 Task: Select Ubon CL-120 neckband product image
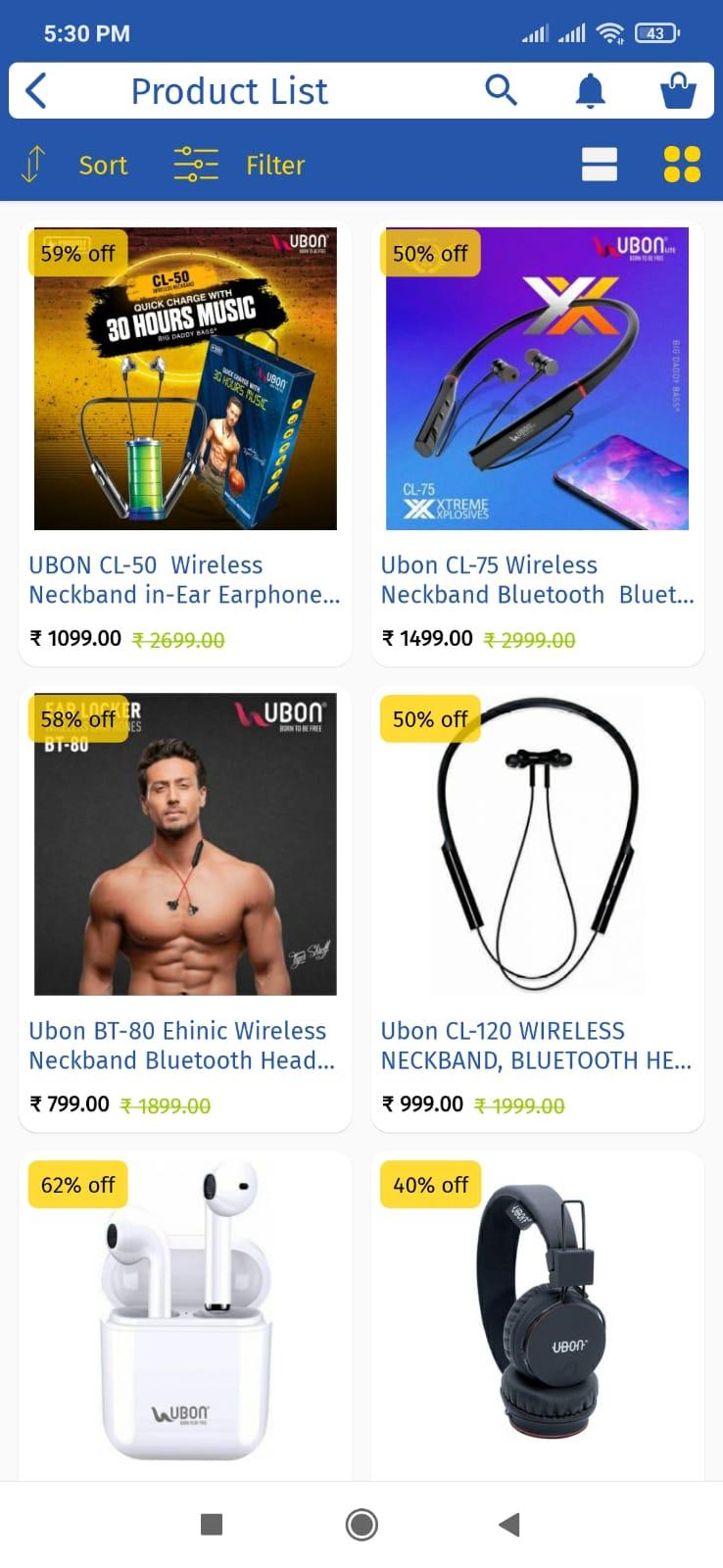(537, 845)
